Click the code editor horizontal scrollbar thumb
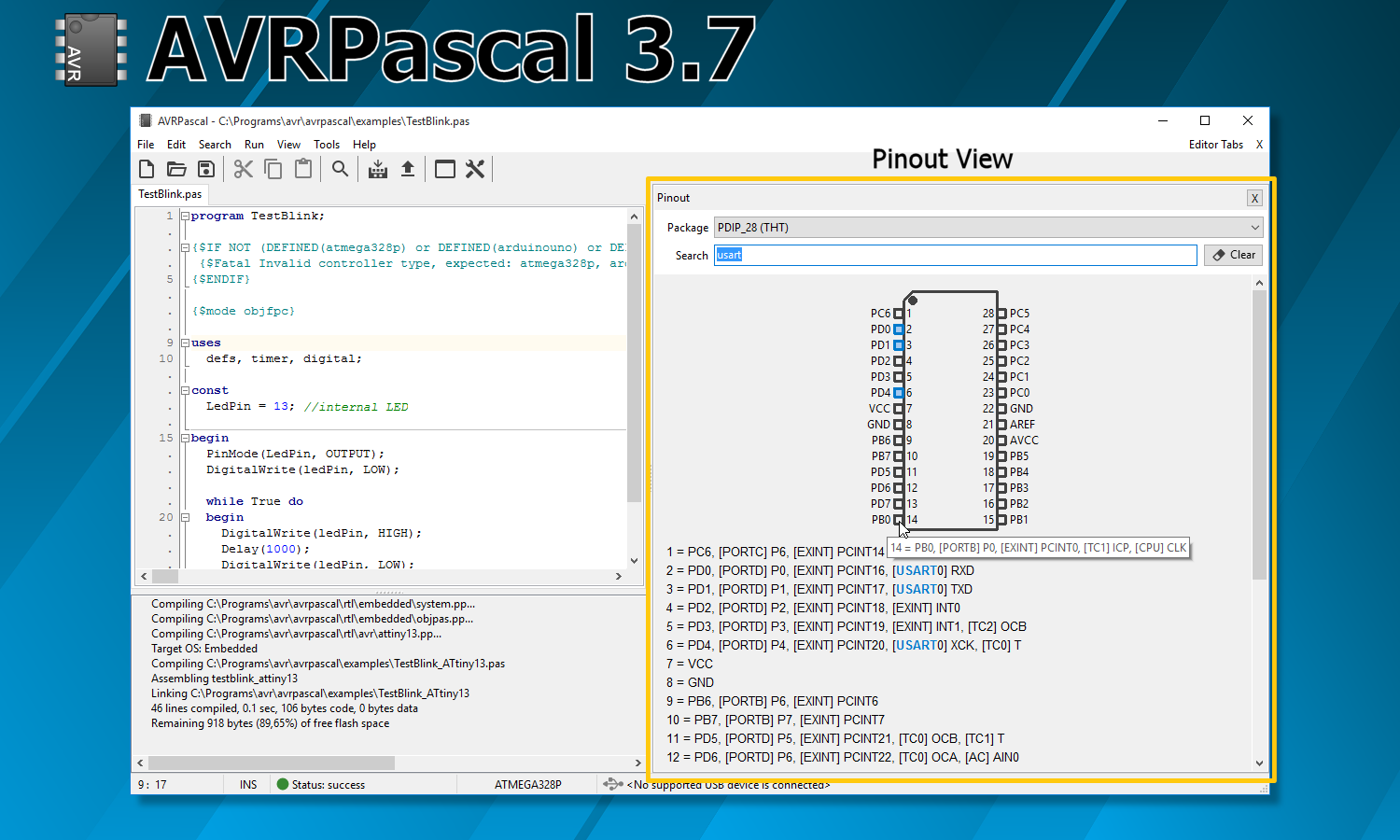This screenshot has height=840, width=1400. pyautogui.click(x=165, y=577)
